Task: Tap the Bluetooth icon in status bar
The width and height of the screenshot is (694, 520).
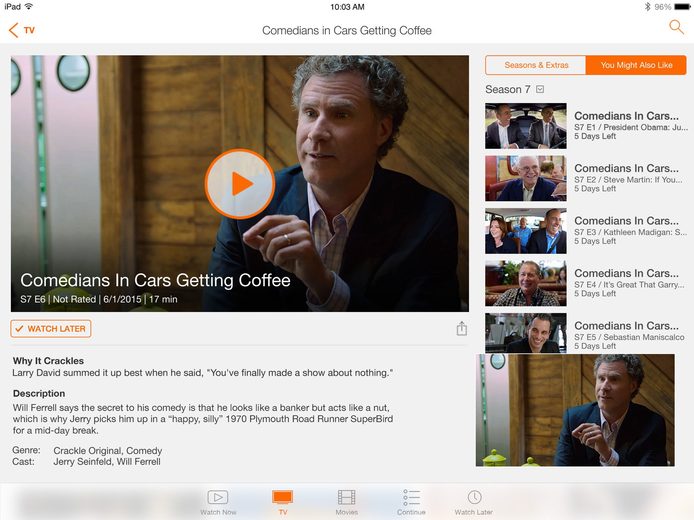Action: [x=647, y=7]
